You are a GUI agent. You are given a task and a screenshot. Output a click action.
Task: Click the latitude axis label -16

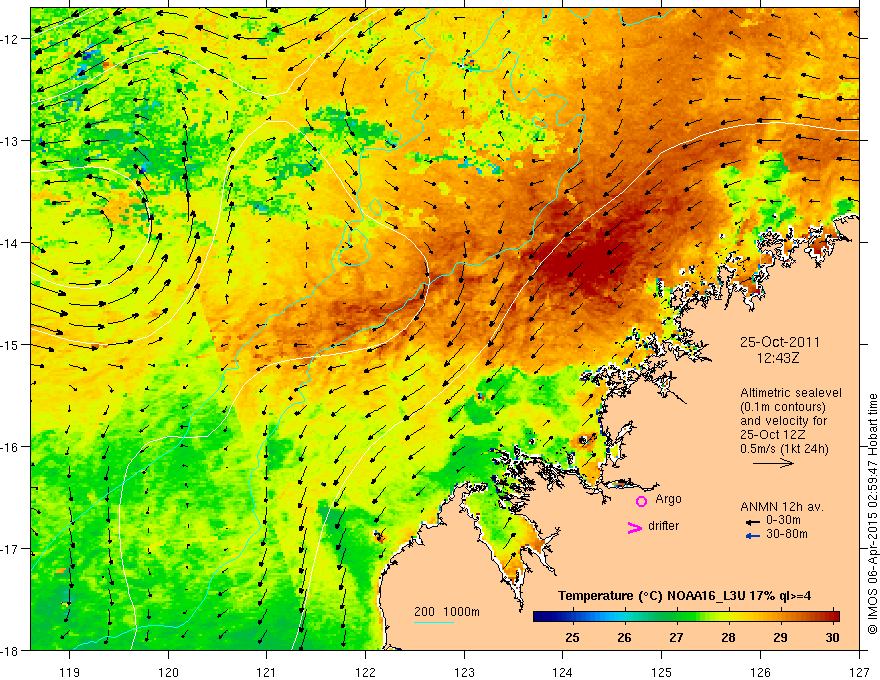11,447
